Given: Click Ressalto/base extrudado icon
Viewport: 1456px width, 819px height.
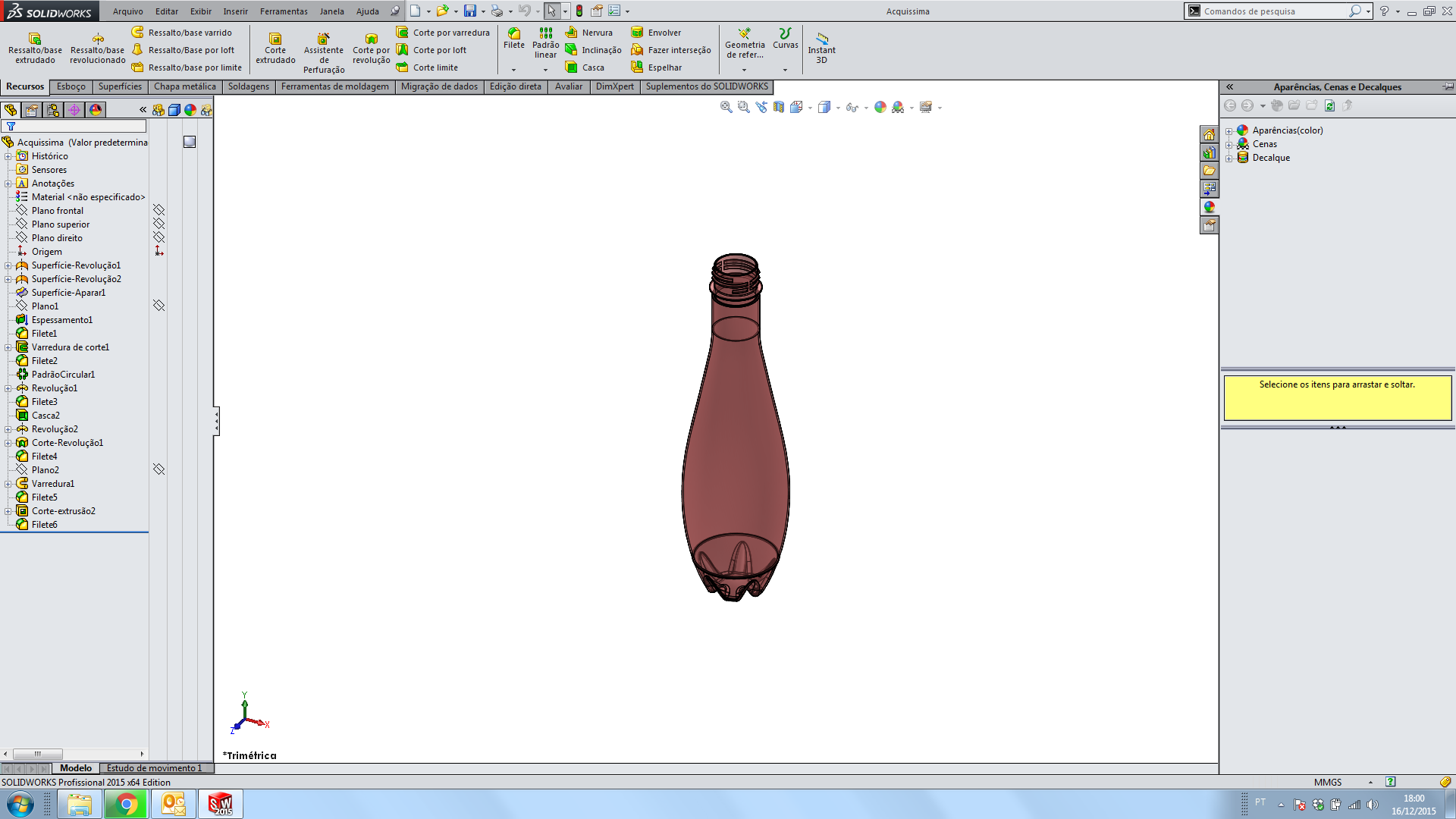Looking at the screenshot, I should click(35, 39).
